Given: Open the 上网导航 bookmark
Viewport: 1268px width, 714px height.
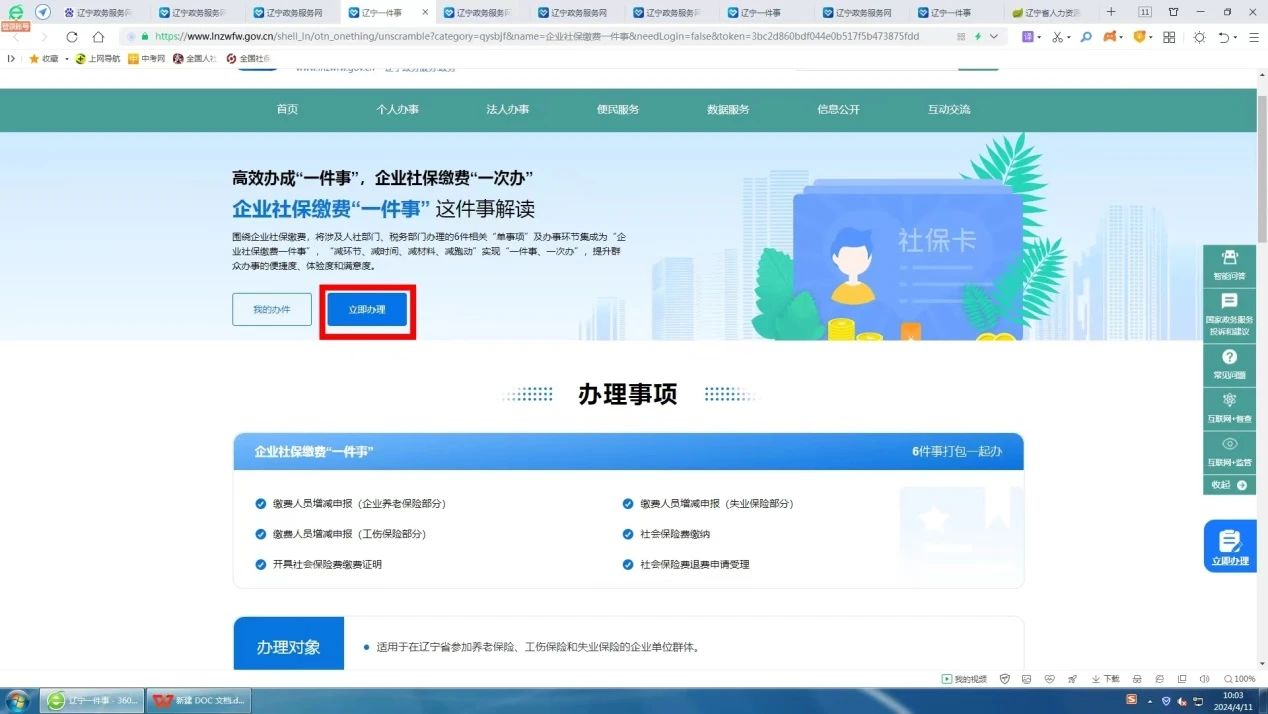Looking at the screenshot, I should coord(98,59).
